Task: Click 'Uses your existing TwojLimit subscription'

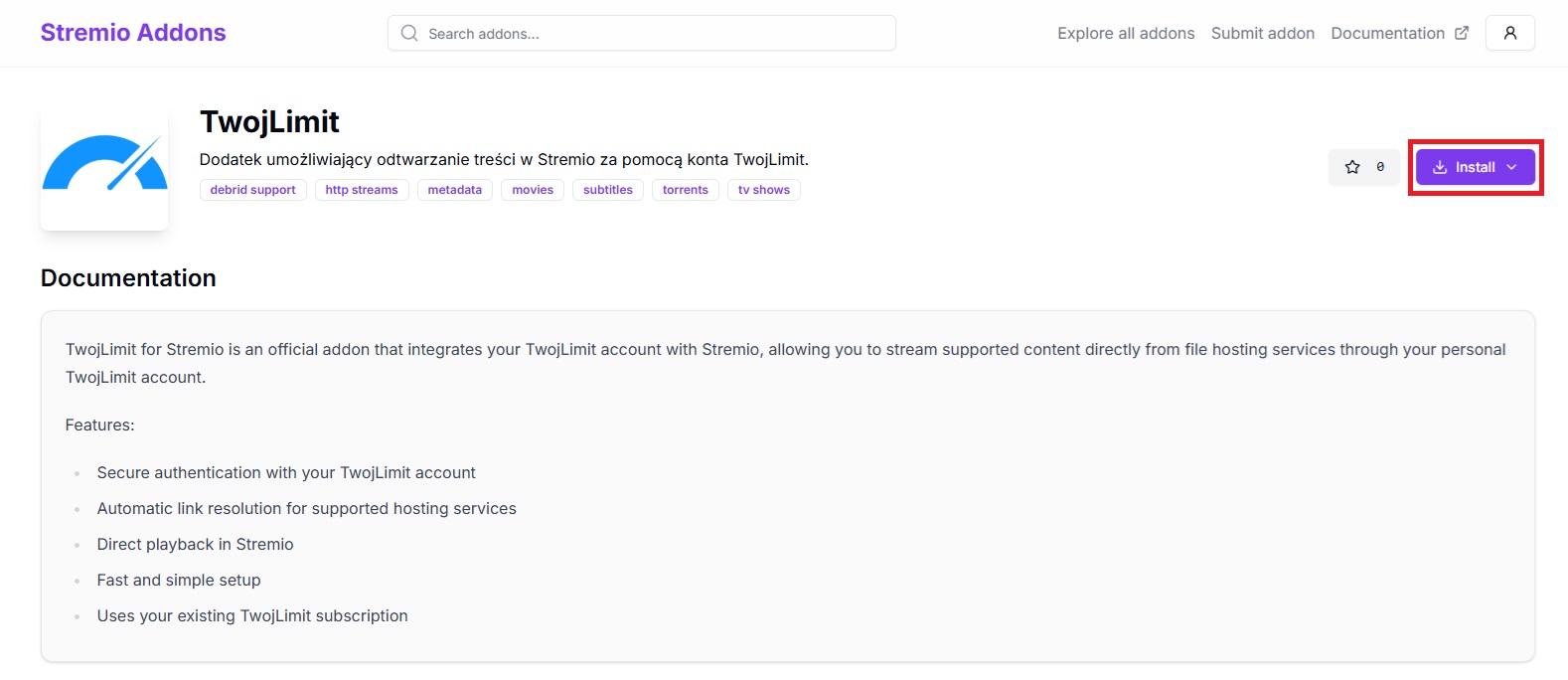Action: (x=252, y=615)
